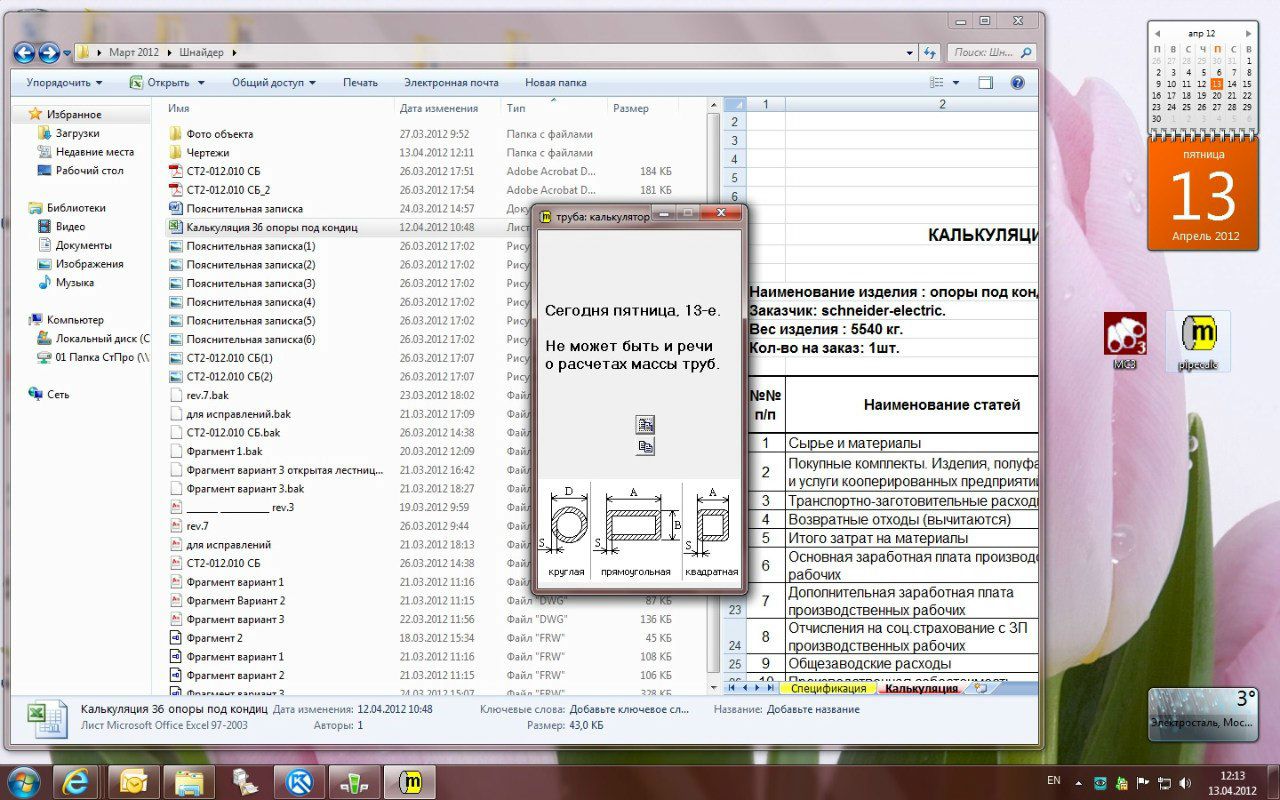
Task: Select the round pipe profile (круглая)
Action: click(566, 531)
